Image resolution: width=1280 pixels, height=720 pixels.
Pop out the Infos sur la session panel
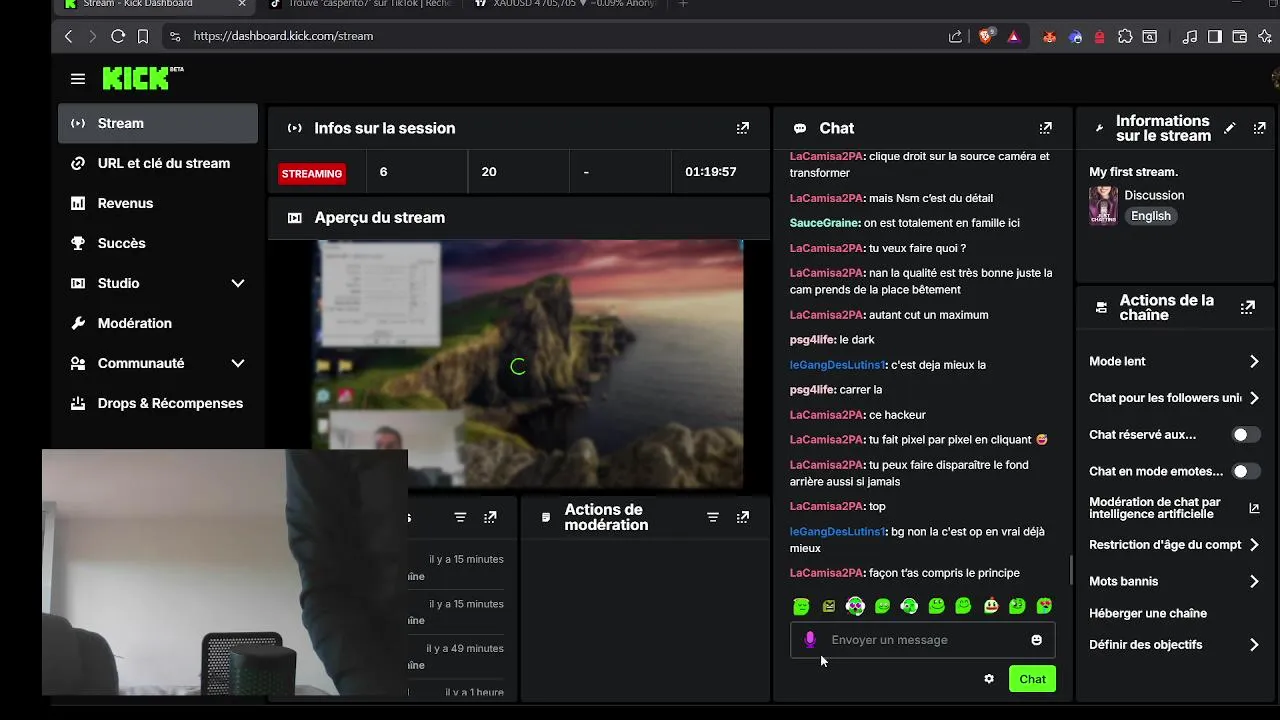(743, 128)
